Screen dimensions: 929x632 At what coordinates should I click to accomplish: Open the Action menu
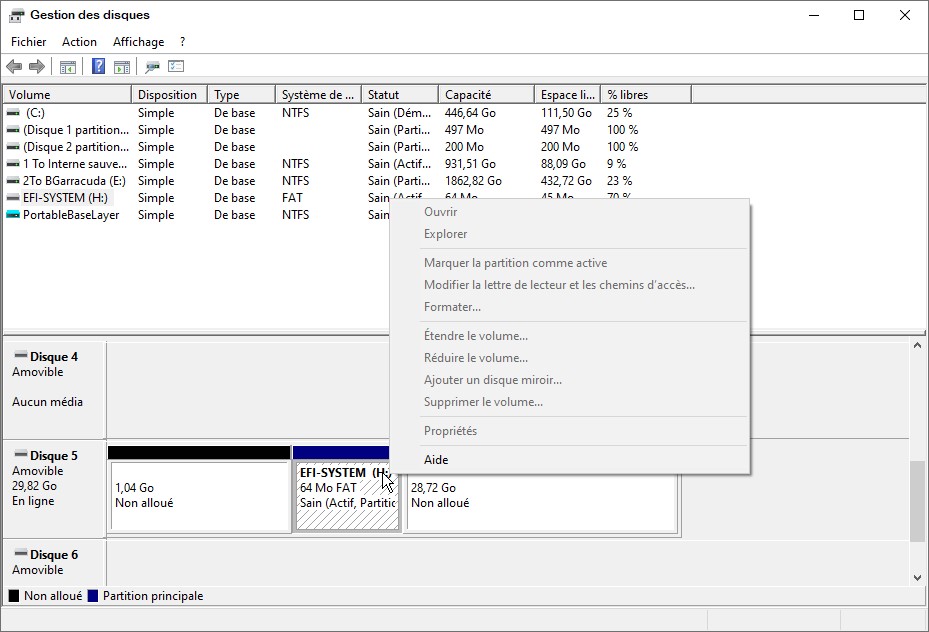point(79,42)
